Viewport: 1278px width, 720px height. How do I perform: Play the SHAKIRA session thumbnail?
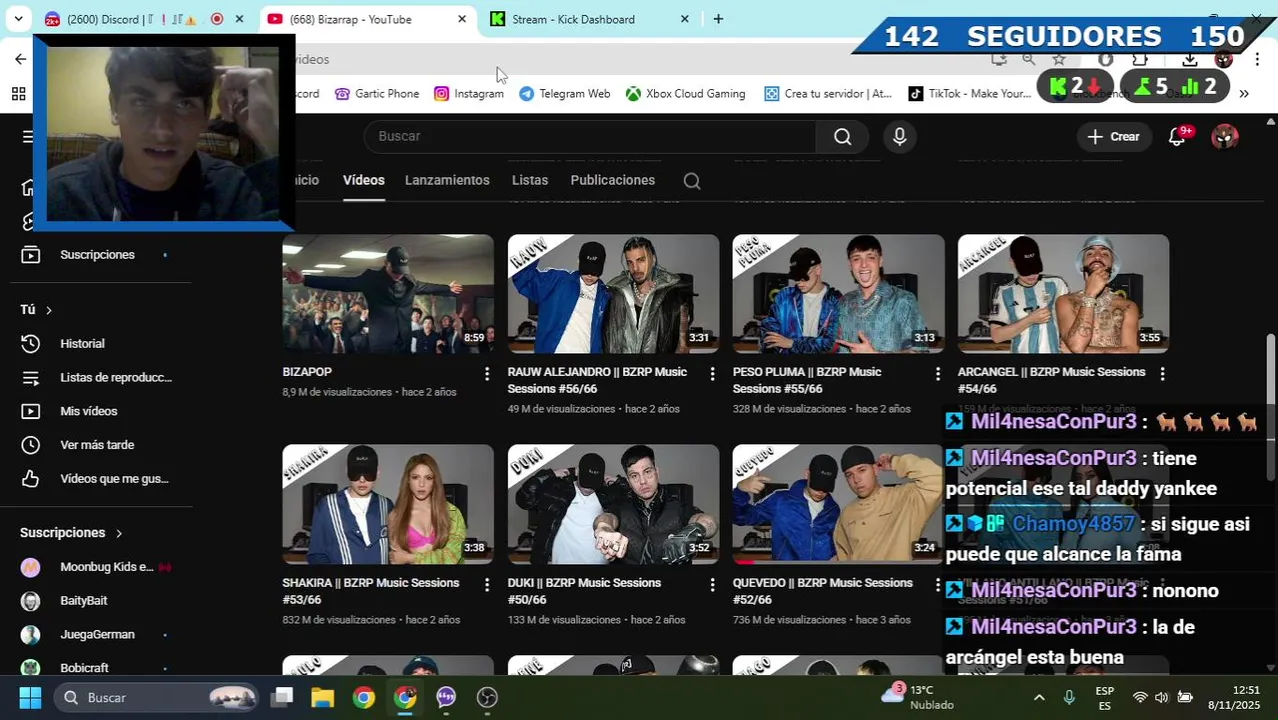pyautogui.click(x=388, y=505)
